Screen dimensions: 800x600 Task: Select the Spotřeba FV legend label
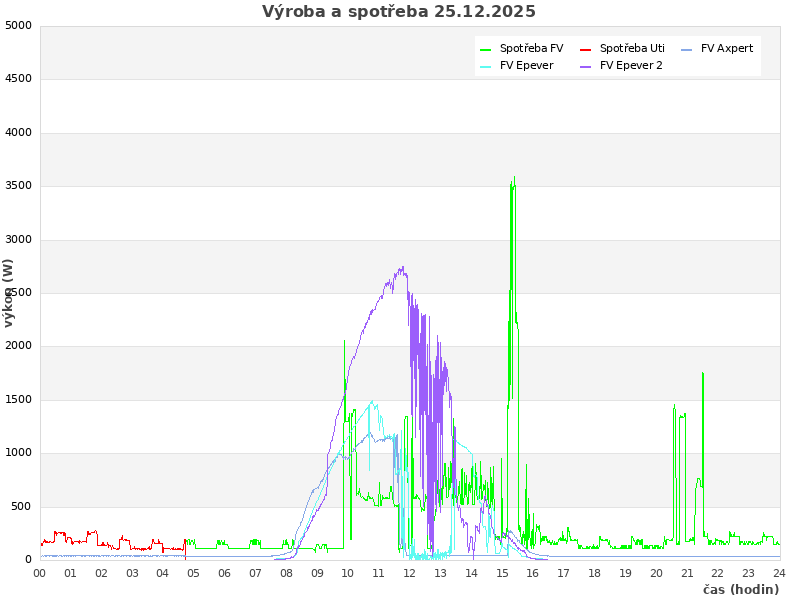click(x=531, y=48)
